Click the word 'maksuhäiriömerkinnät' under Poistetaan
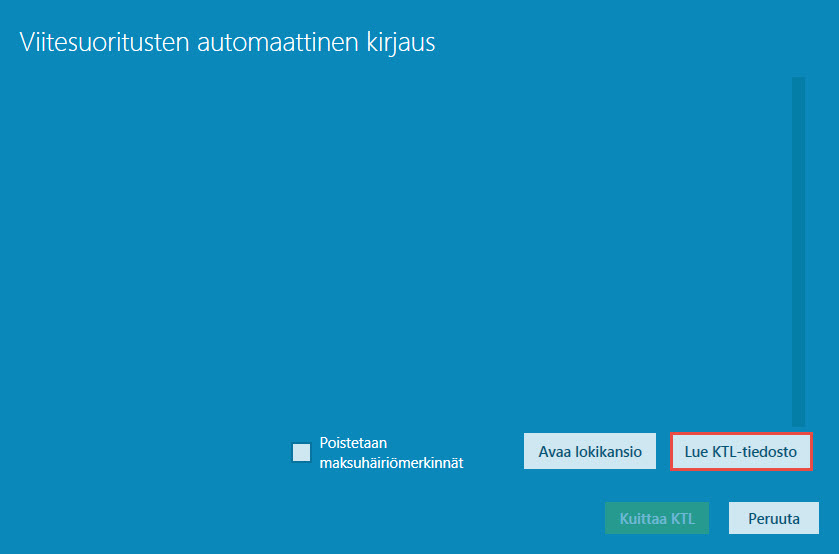839x554 pixels. tap(391, 463)
